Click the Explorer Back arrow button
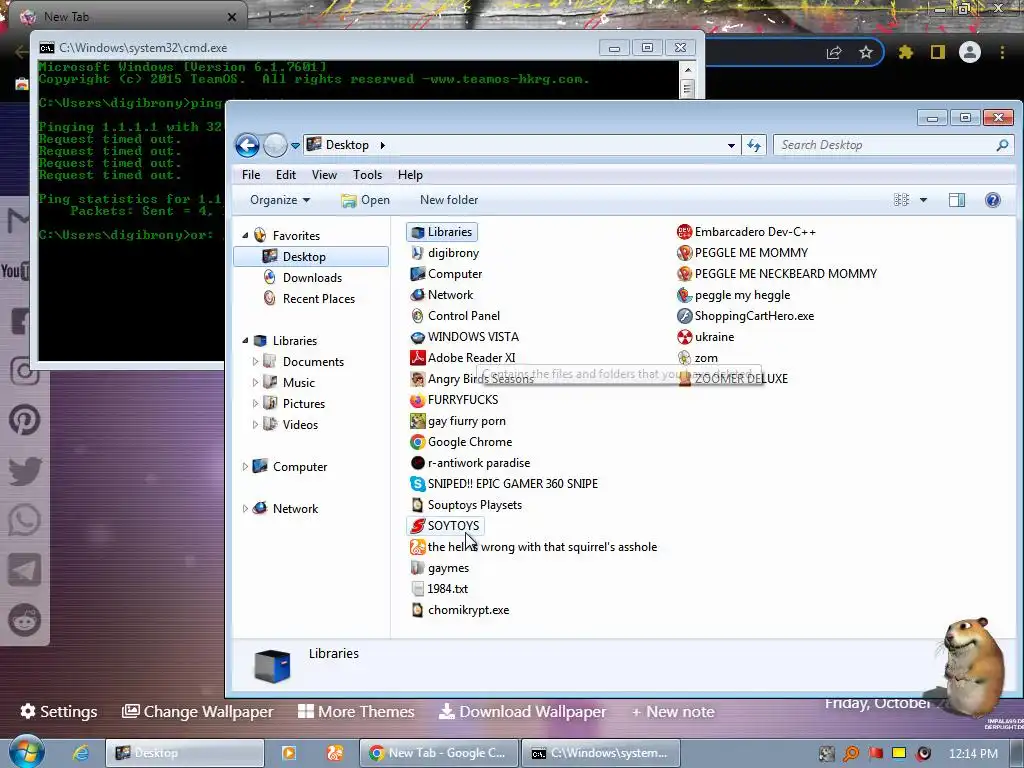1024x768 pixels. pos(248,145)
